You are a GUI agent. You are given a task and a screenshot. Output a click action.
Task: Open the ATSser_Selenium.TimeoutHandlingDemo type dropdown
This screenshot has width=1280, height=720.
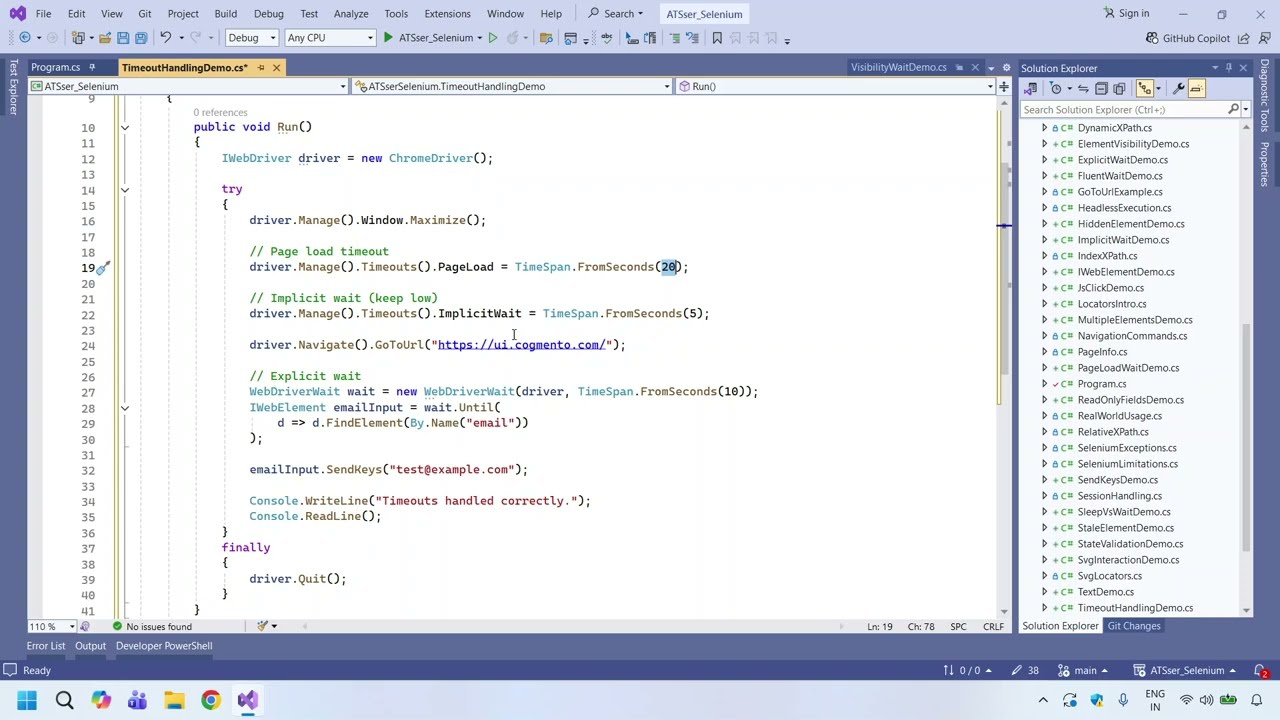point(511,86)
